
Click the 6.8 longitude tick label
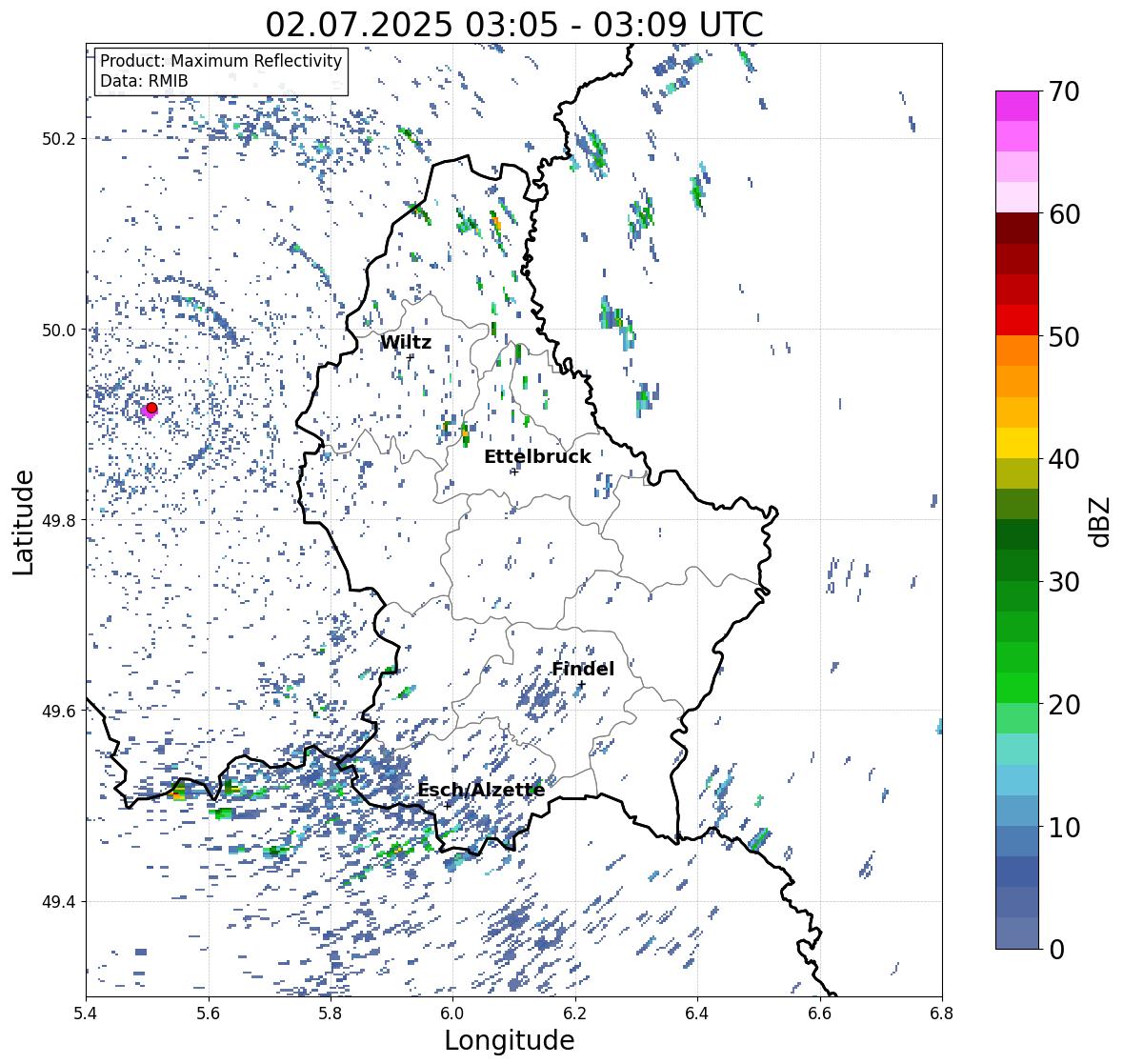coord(941,1014)
